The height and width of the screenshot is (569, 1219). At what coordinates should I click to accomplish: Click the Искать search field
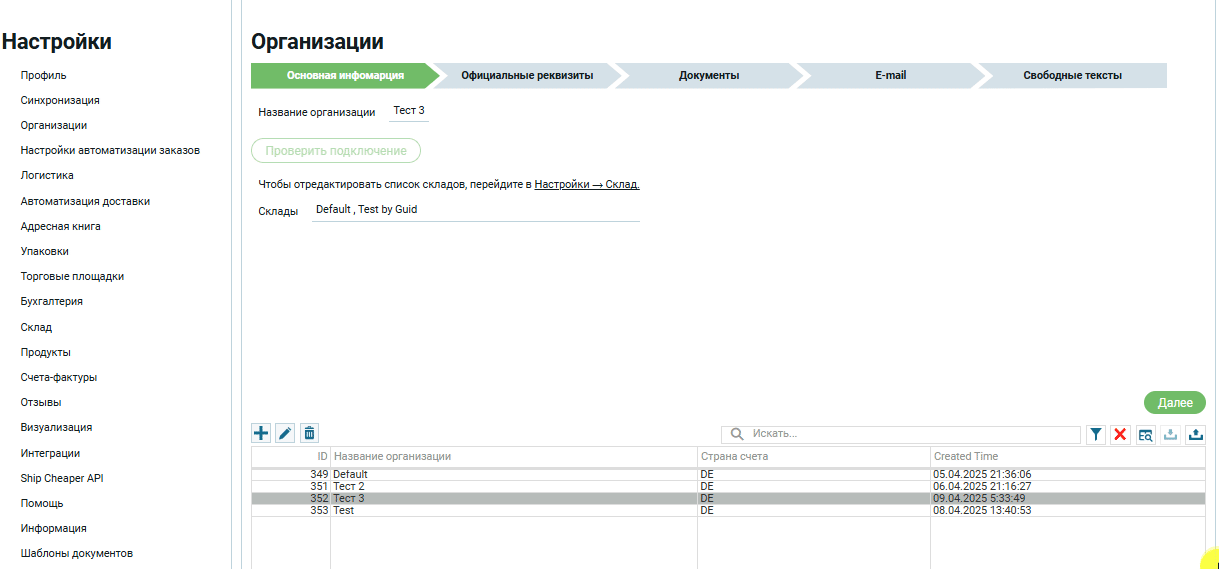click(x=912, y=434)
